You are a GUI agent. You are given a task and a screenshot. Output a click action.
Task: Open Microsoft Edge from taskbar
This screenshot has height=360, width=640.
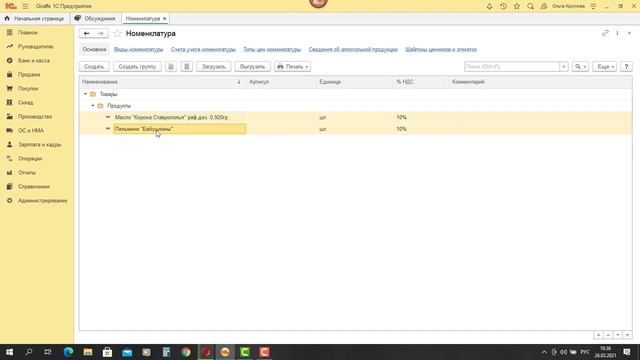[68, 352]
